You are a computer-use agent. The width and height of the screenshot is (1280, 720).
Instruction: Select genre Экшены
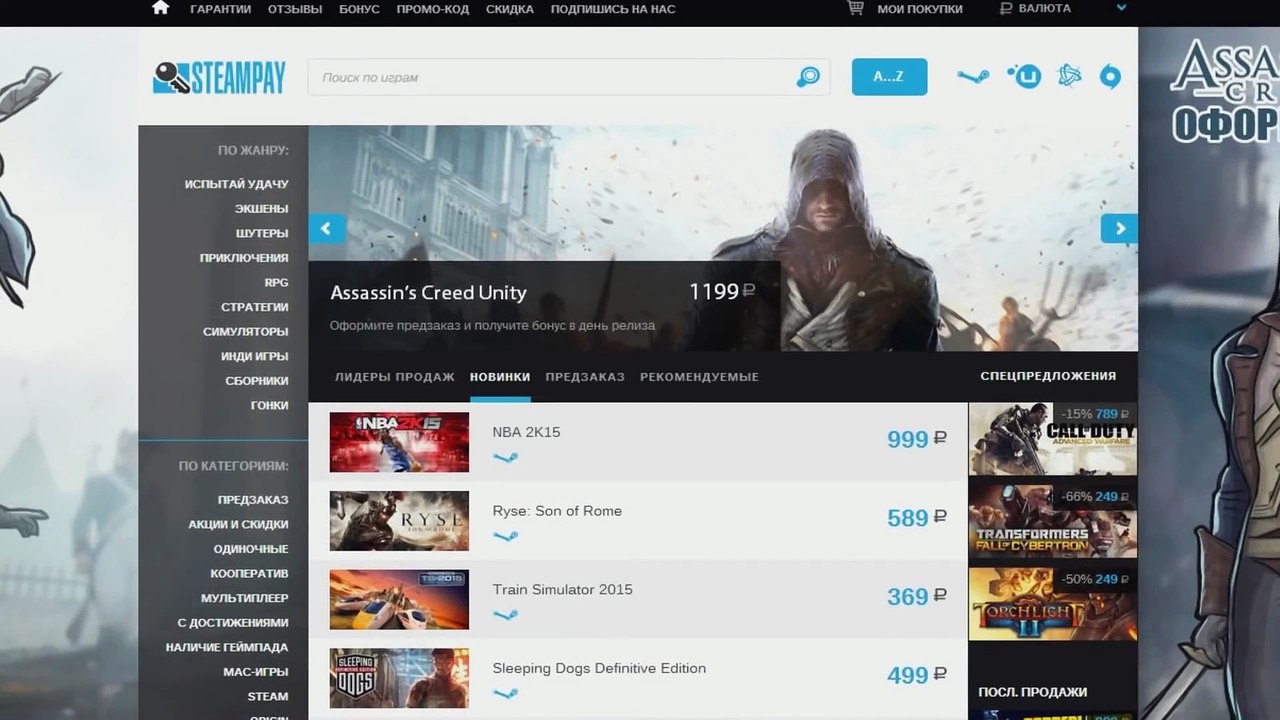(x=261, y=209)
